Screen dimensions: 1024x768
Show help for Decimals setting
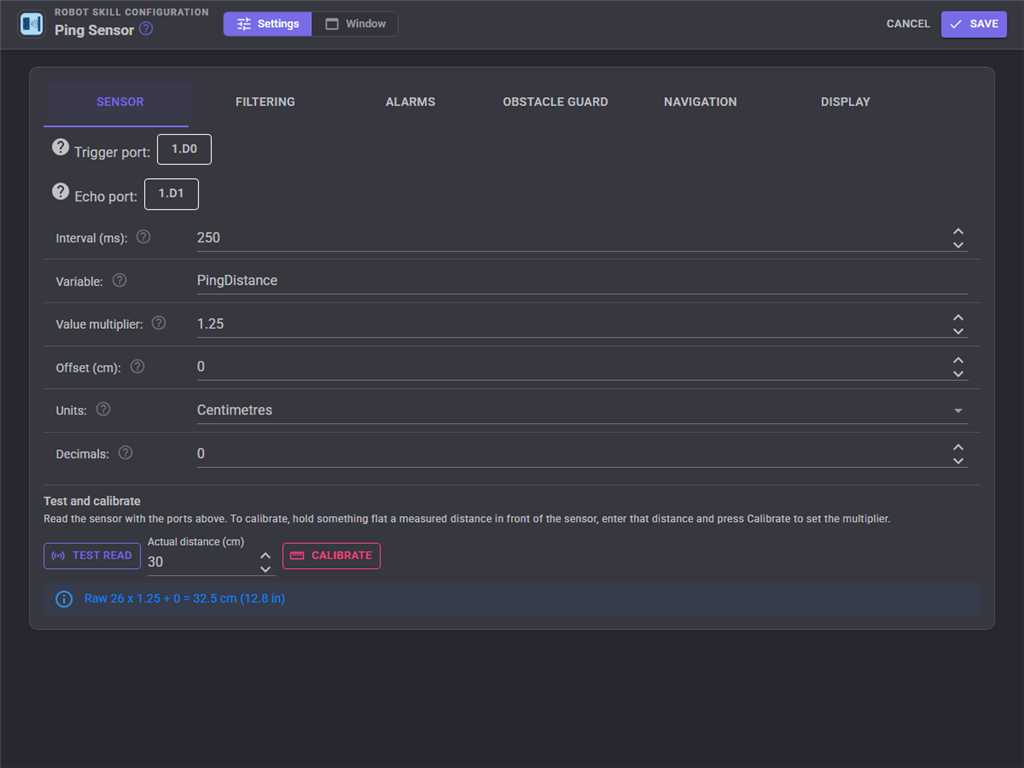coord(125,453)
